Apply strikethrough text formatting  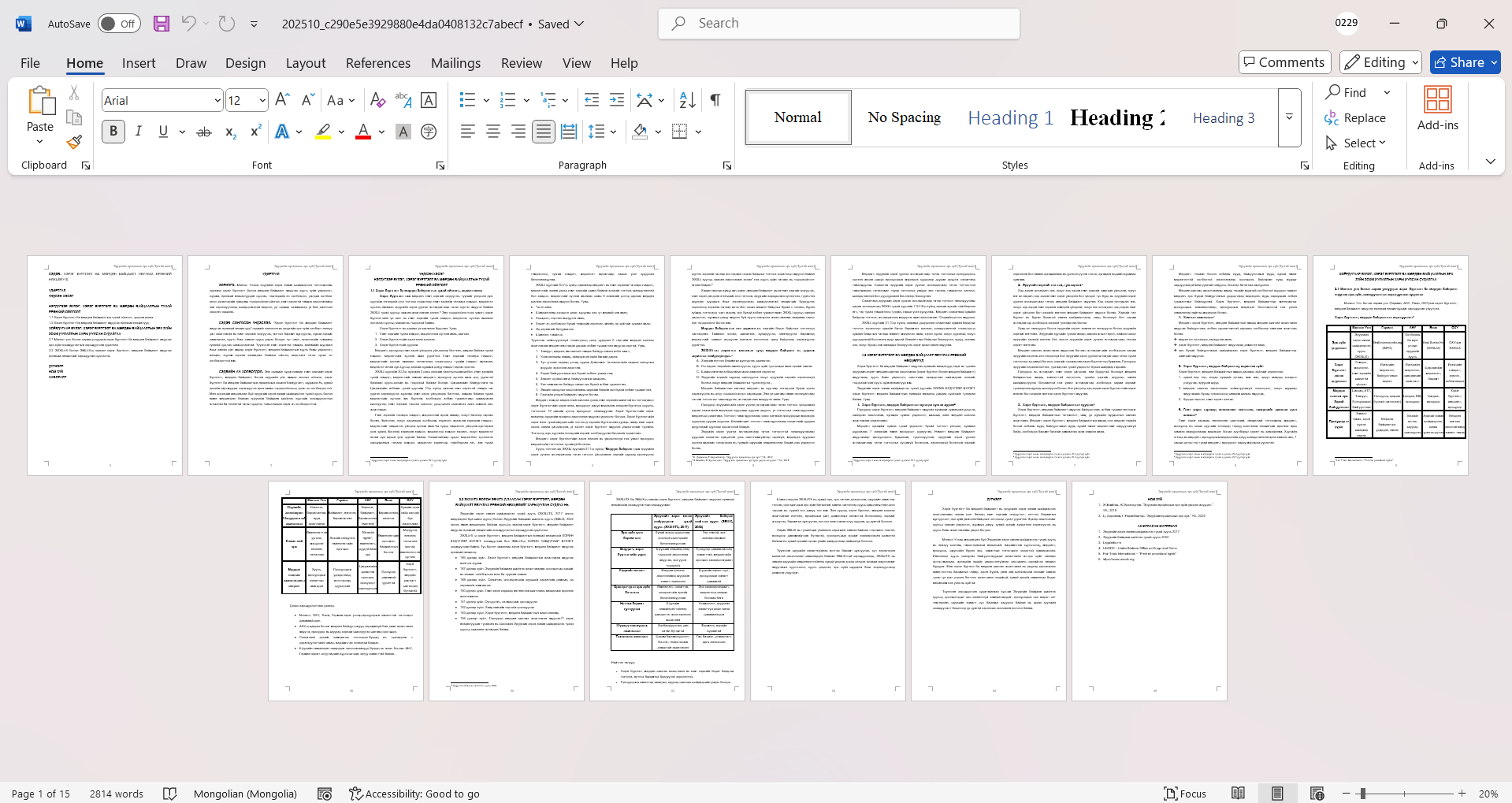(204, 132)
